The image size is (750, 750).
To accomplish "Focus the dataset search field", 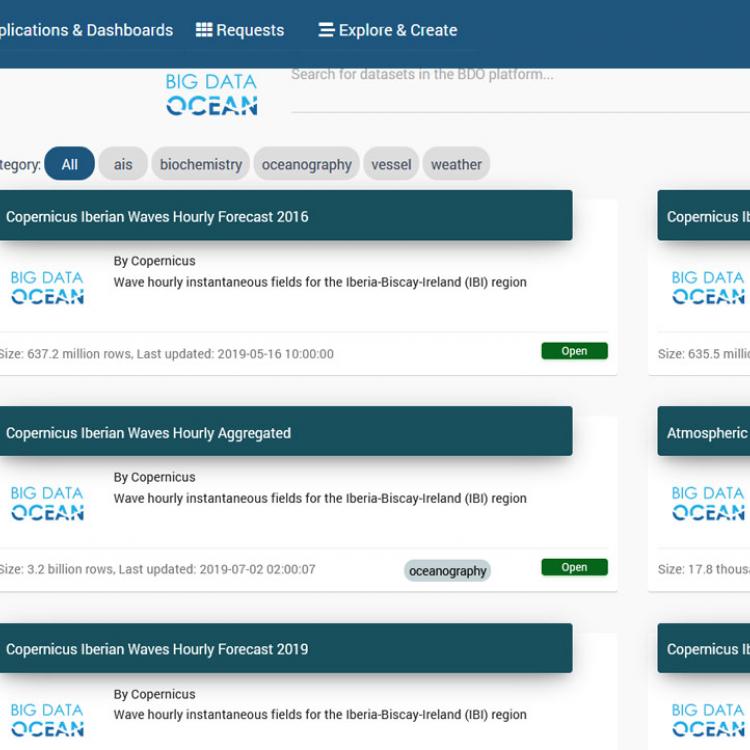I will click(x=520, y=91).
